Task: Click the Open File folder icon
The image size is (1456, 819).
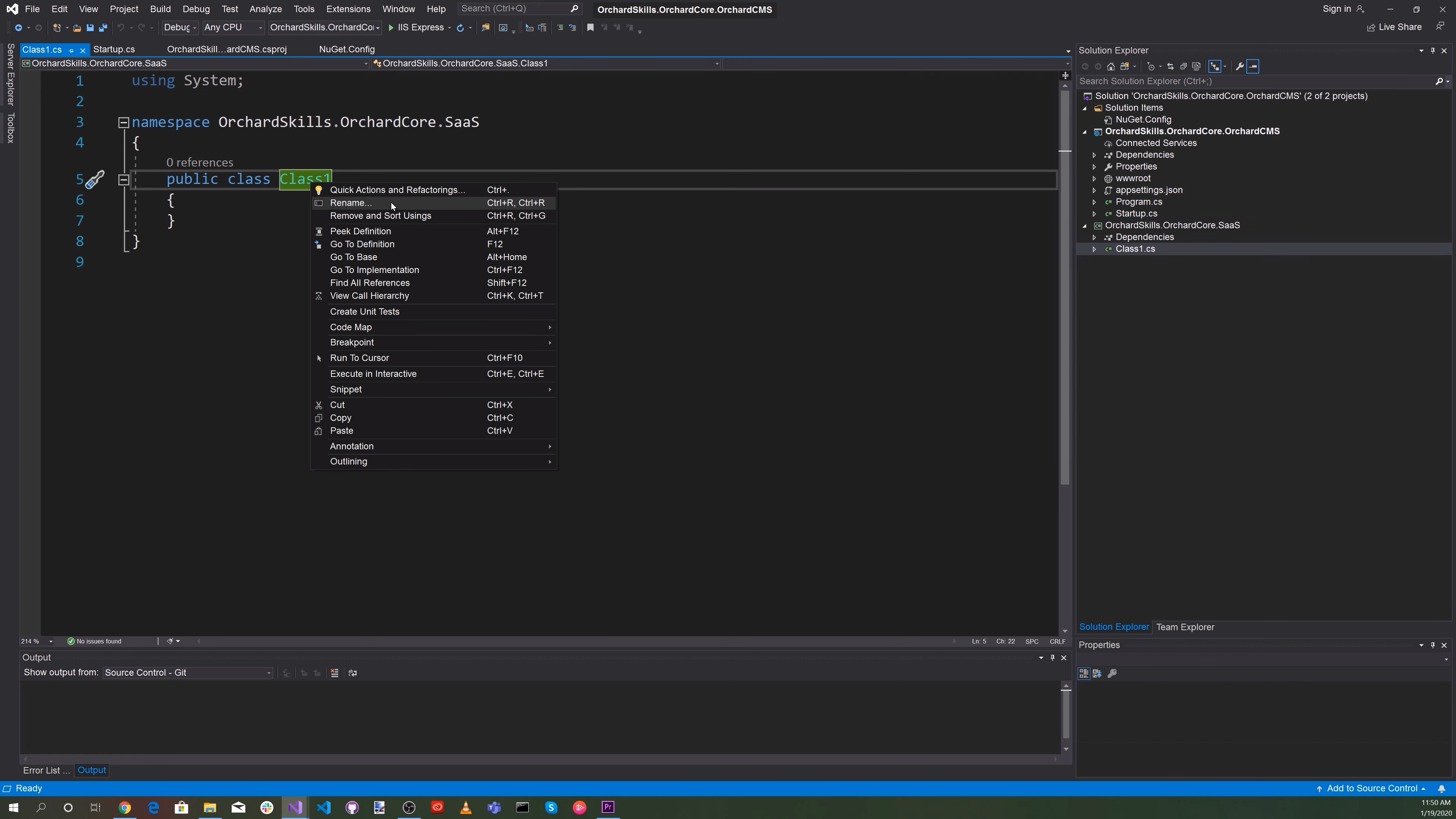Action: tap(77, 28)
